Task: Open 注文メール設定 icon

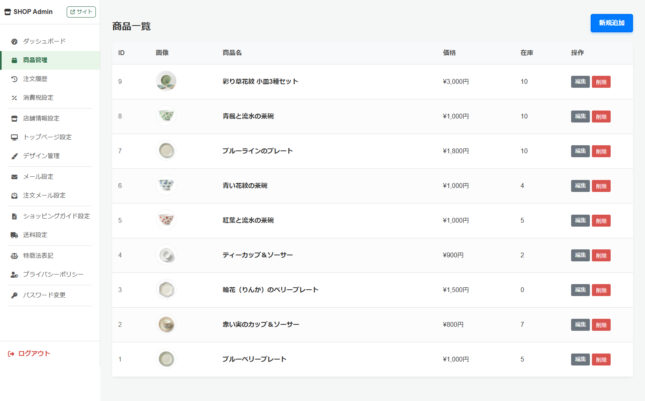Action: [14, 196]
